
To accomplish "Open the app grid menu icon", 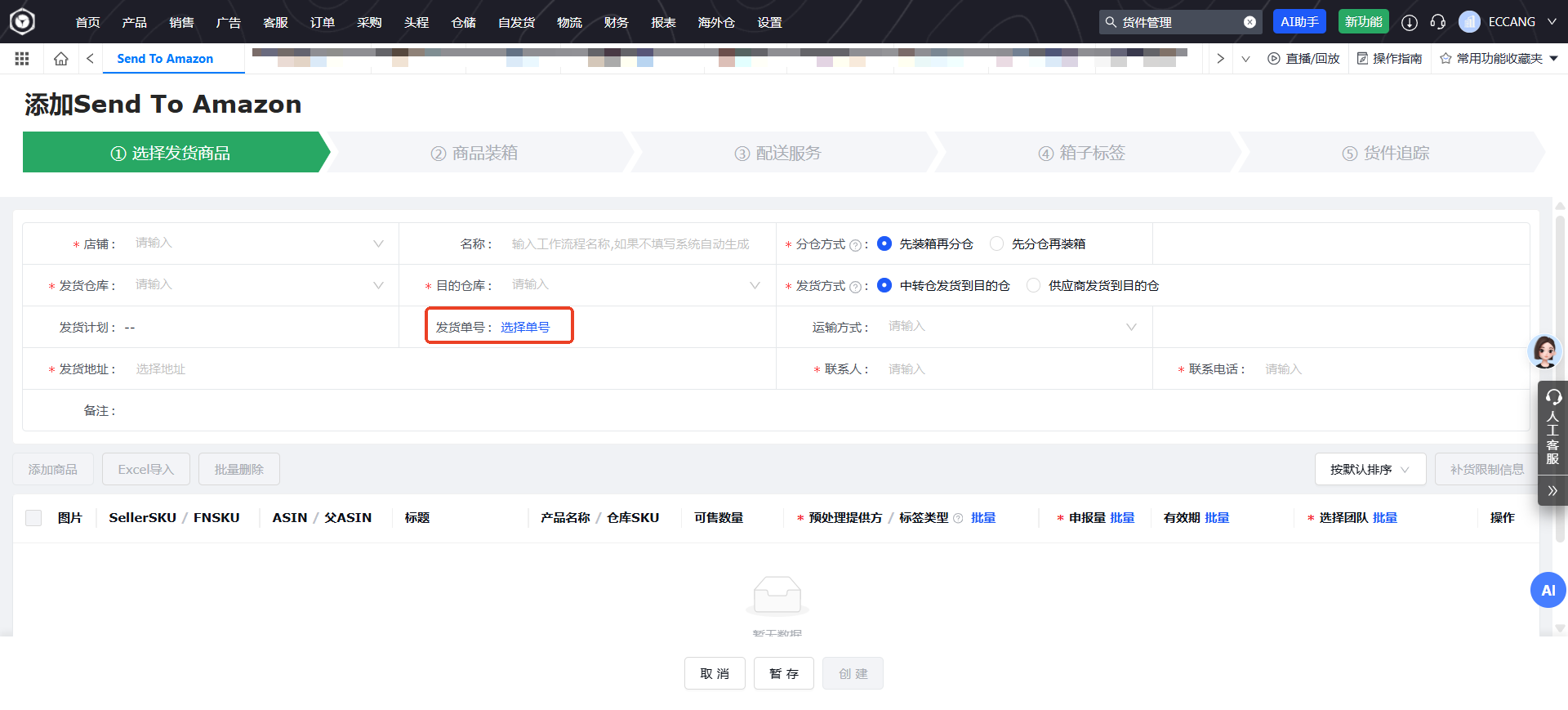I will [22, 59].
